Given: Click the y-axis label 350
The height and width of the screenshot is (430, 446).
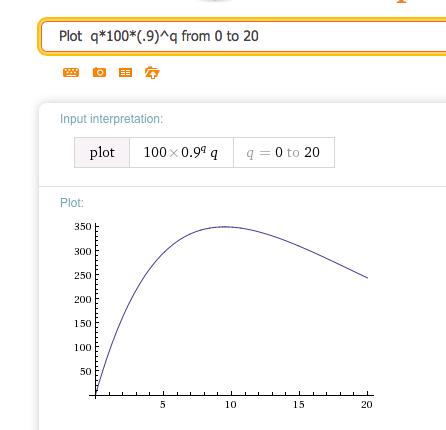Looking at the screenshot, I should tap(83, 227).
